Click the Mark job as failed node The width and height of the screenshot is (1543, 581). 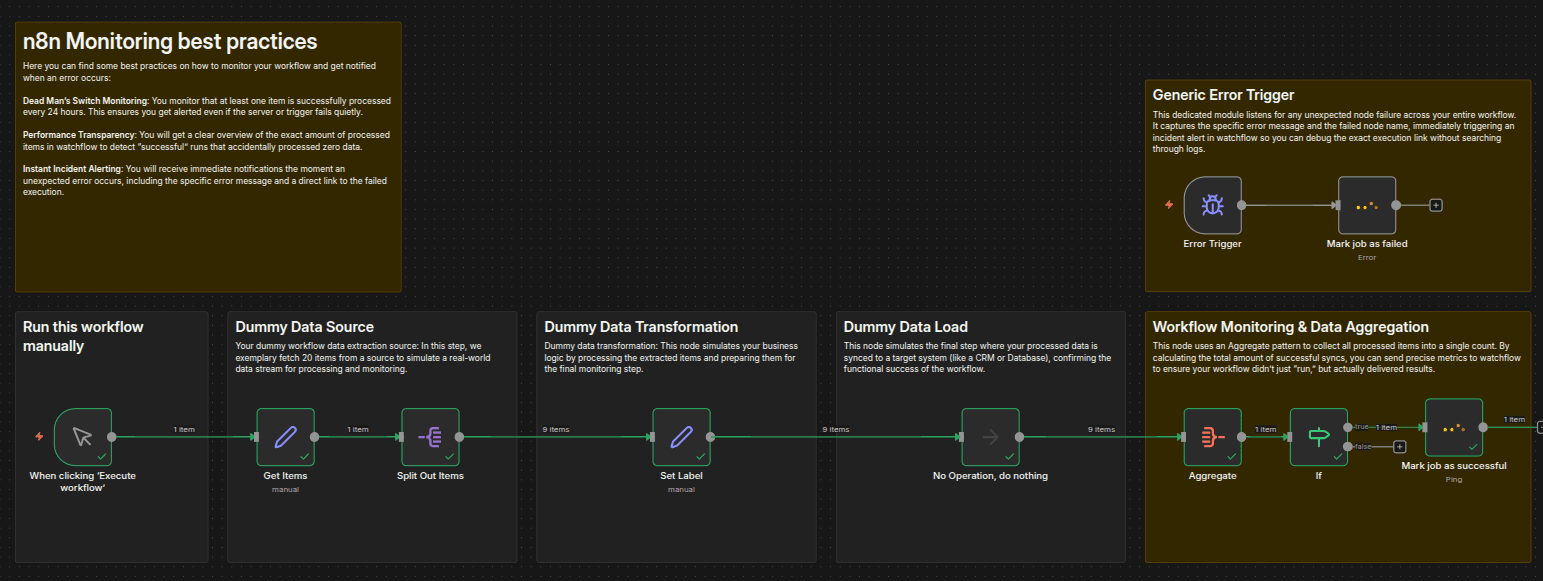point(1367,206)
